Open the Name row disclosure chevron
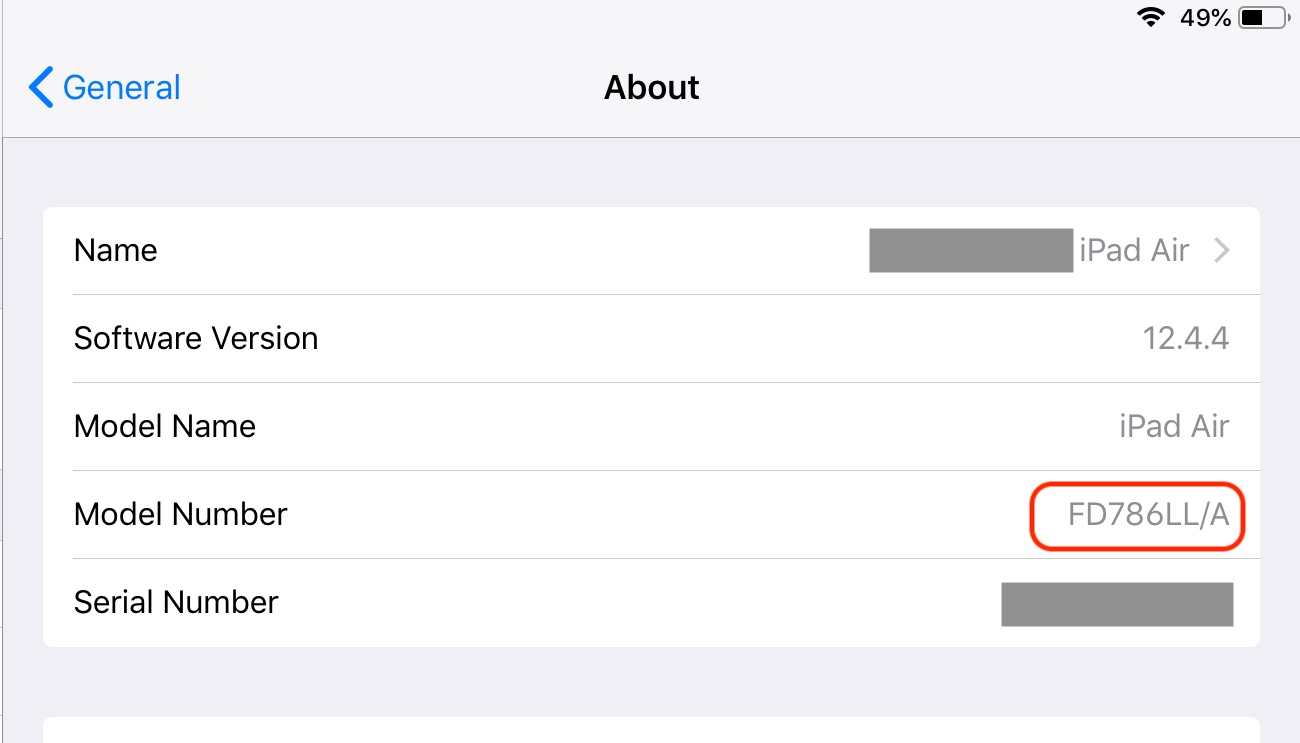The image size is (1300, 743). (x=1221, y=251)
